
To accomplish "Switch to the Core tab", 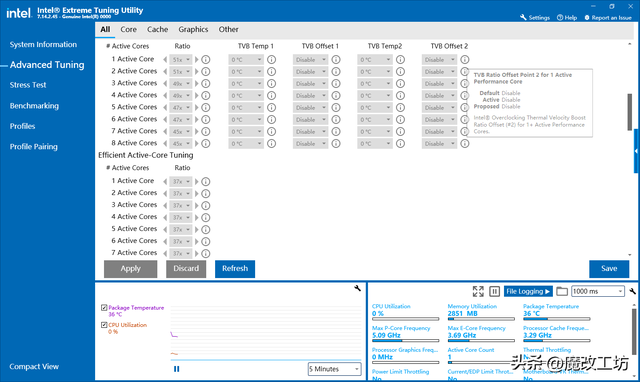I will [x=128, y=29].
